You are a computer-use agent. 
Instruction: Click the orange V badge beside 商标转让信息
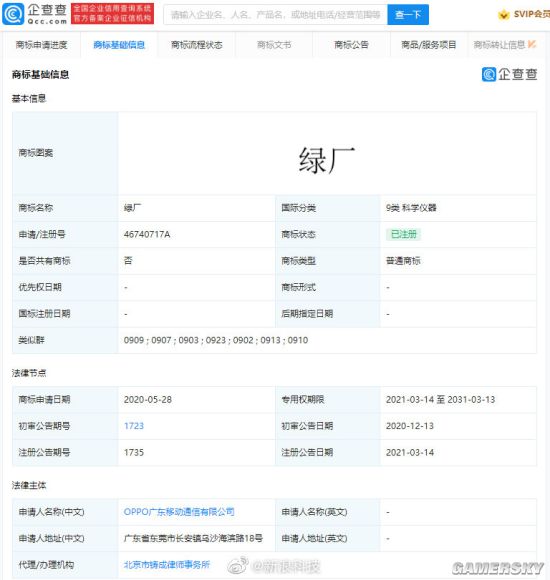coord(532,44)
